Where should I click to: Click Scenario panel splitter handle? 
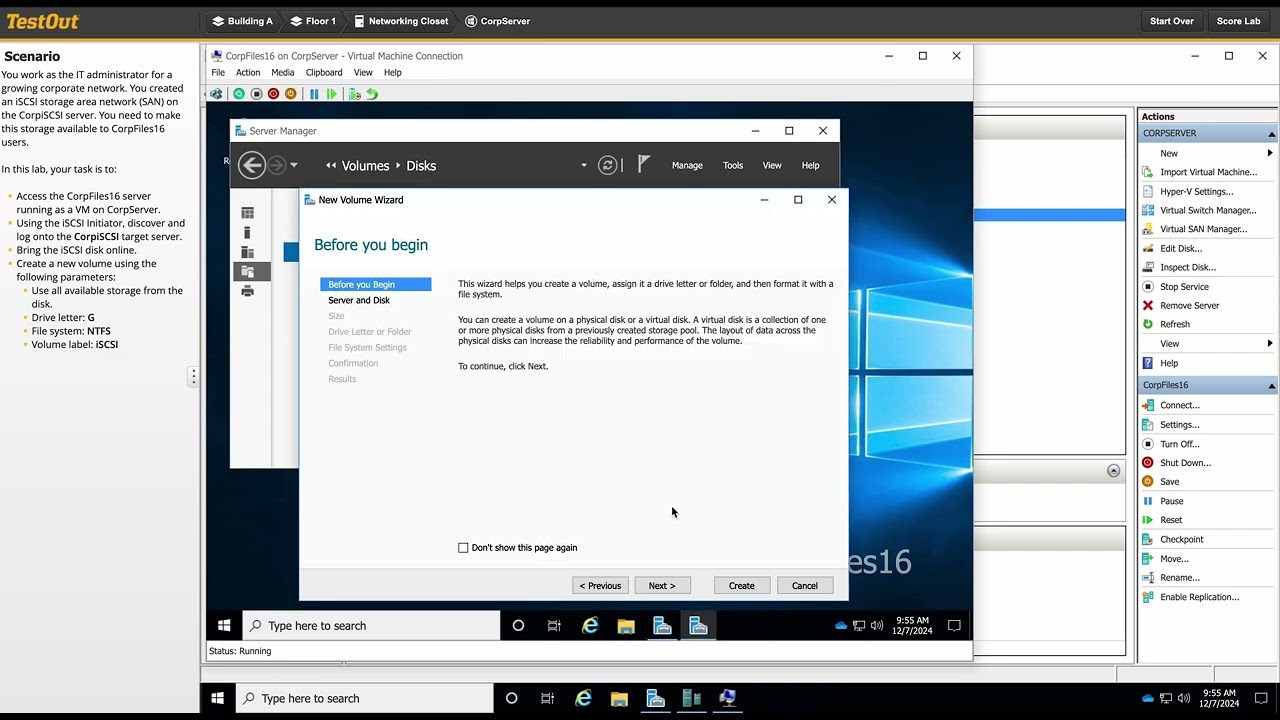[193, 376]
